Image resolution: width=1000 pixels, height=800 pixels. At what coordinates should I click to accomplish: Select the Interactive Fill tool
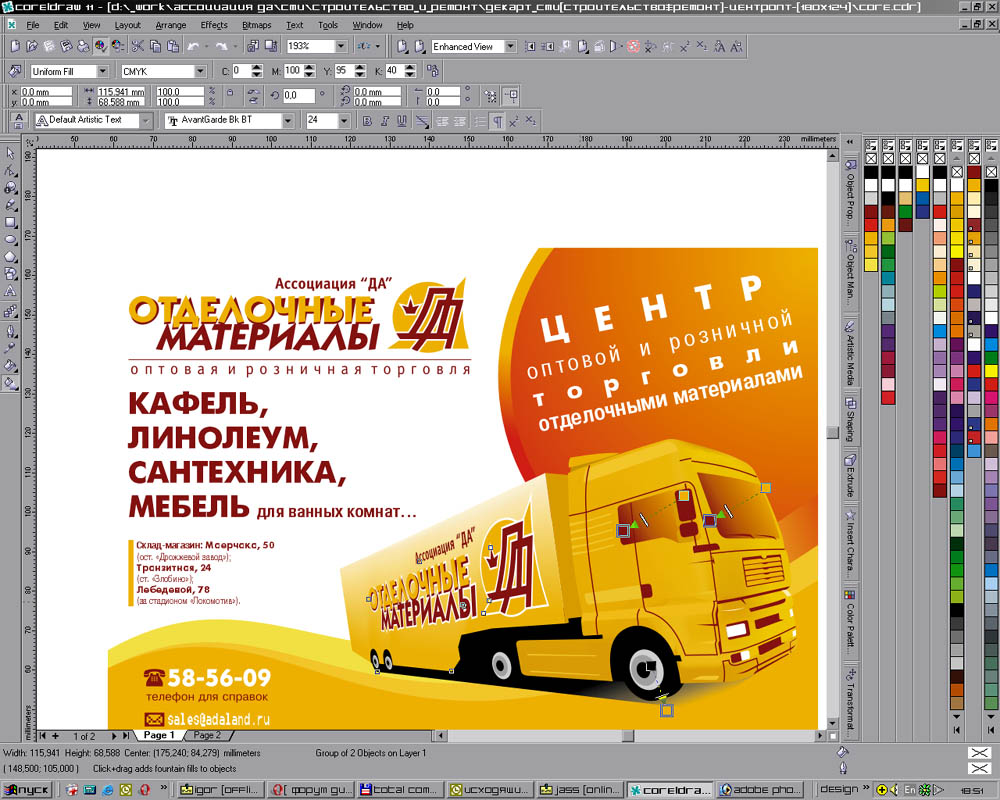(10, 383)
